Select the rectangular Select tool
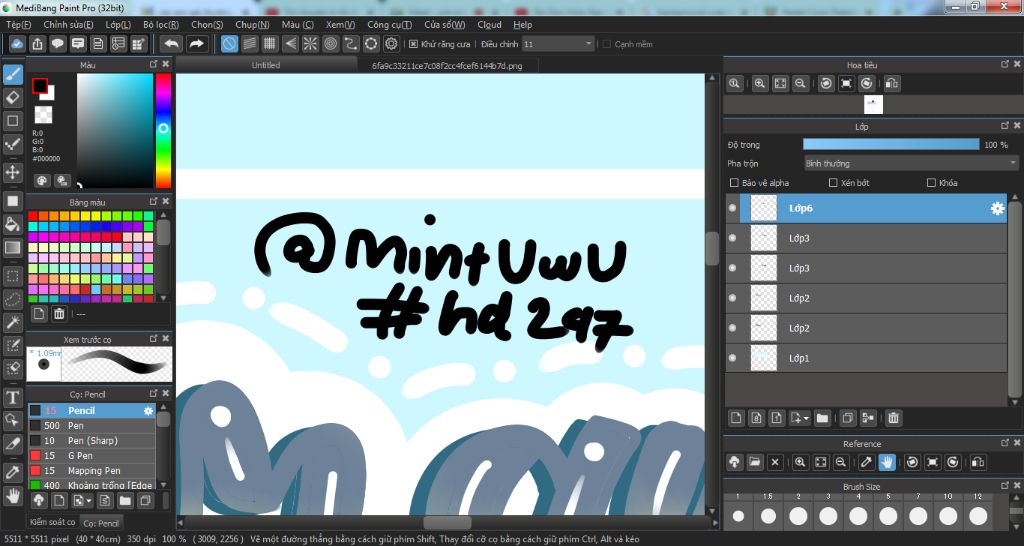This screenshot has height=546, width=1024. pos(12,276)
